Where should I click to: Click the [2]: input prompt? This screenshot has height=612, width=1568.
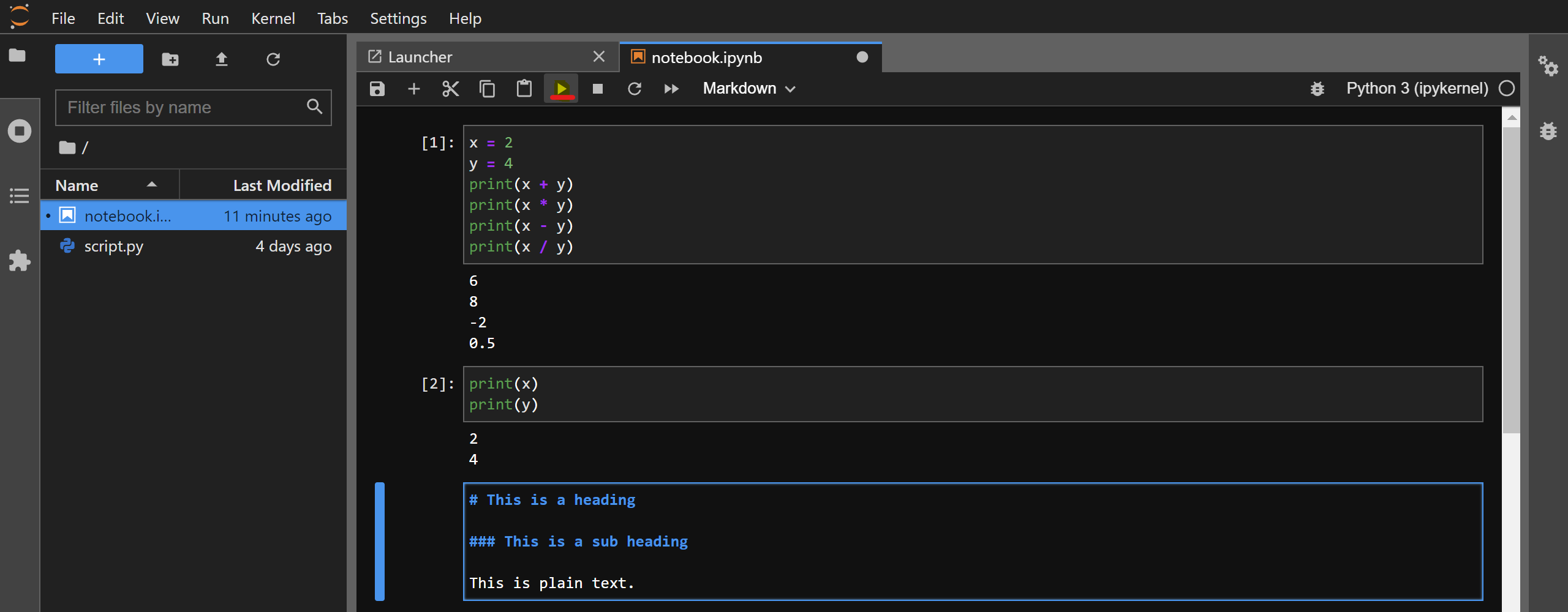438,384
